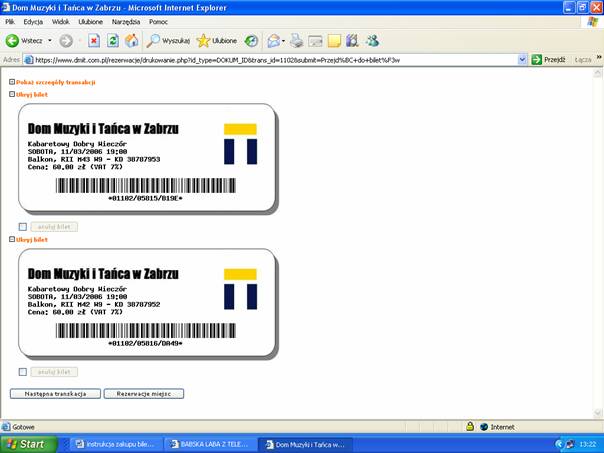The image size is (604, 453).
Task: Open the Widok menu
Action: click(x=60, y=21)
